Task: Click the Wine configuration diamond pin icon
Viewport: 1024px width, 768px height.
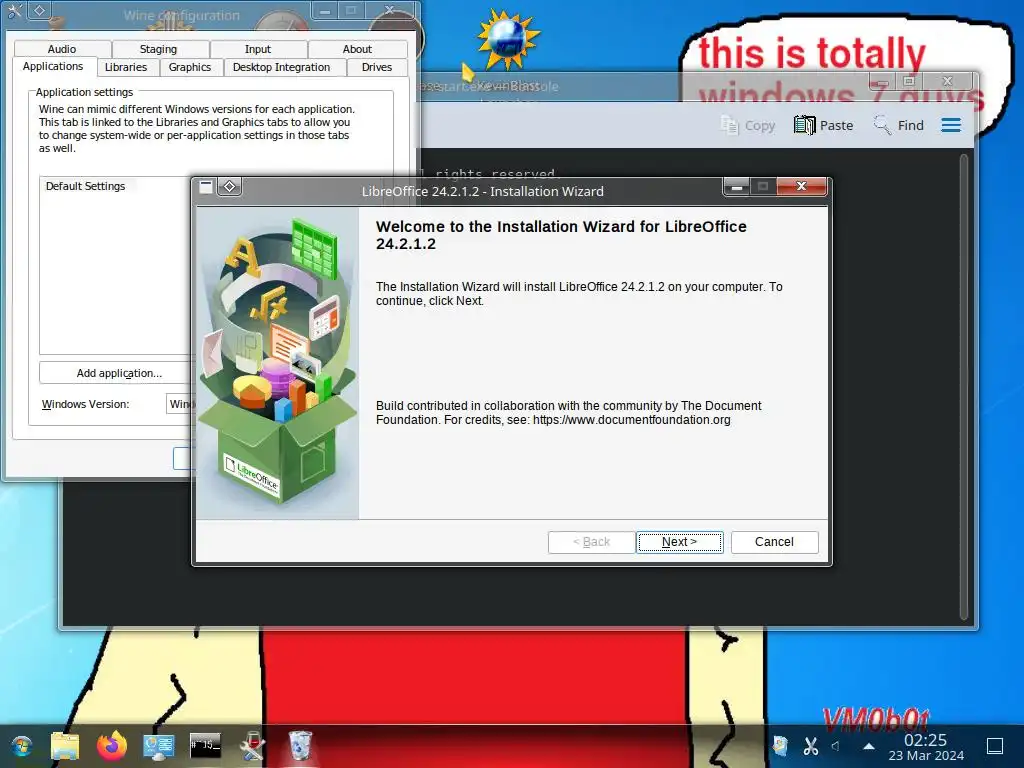Action: click(39, 10)
